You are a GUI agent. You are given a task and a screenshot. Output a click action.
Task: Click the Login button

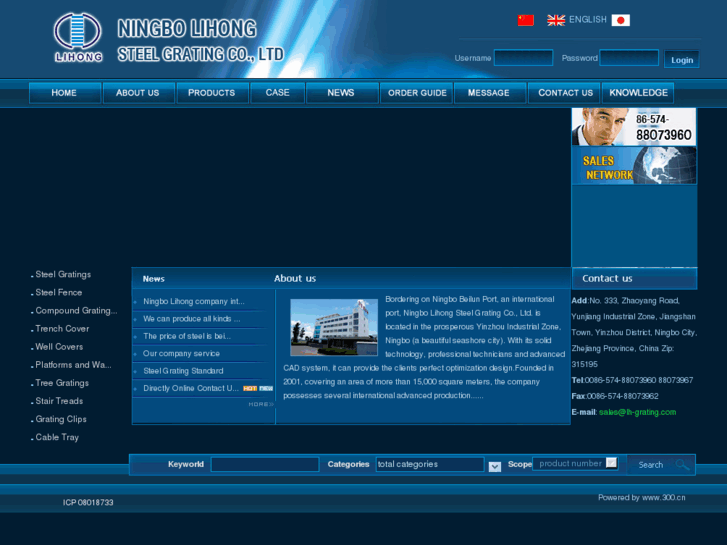coord(682,59)
